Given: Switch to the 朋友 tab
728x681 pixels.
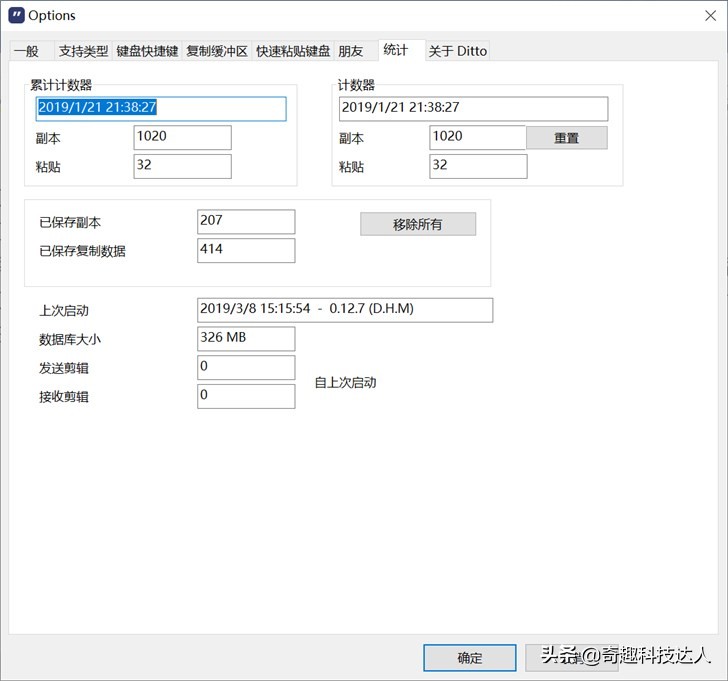Looking at the screenshot, I should click(351, 51).
